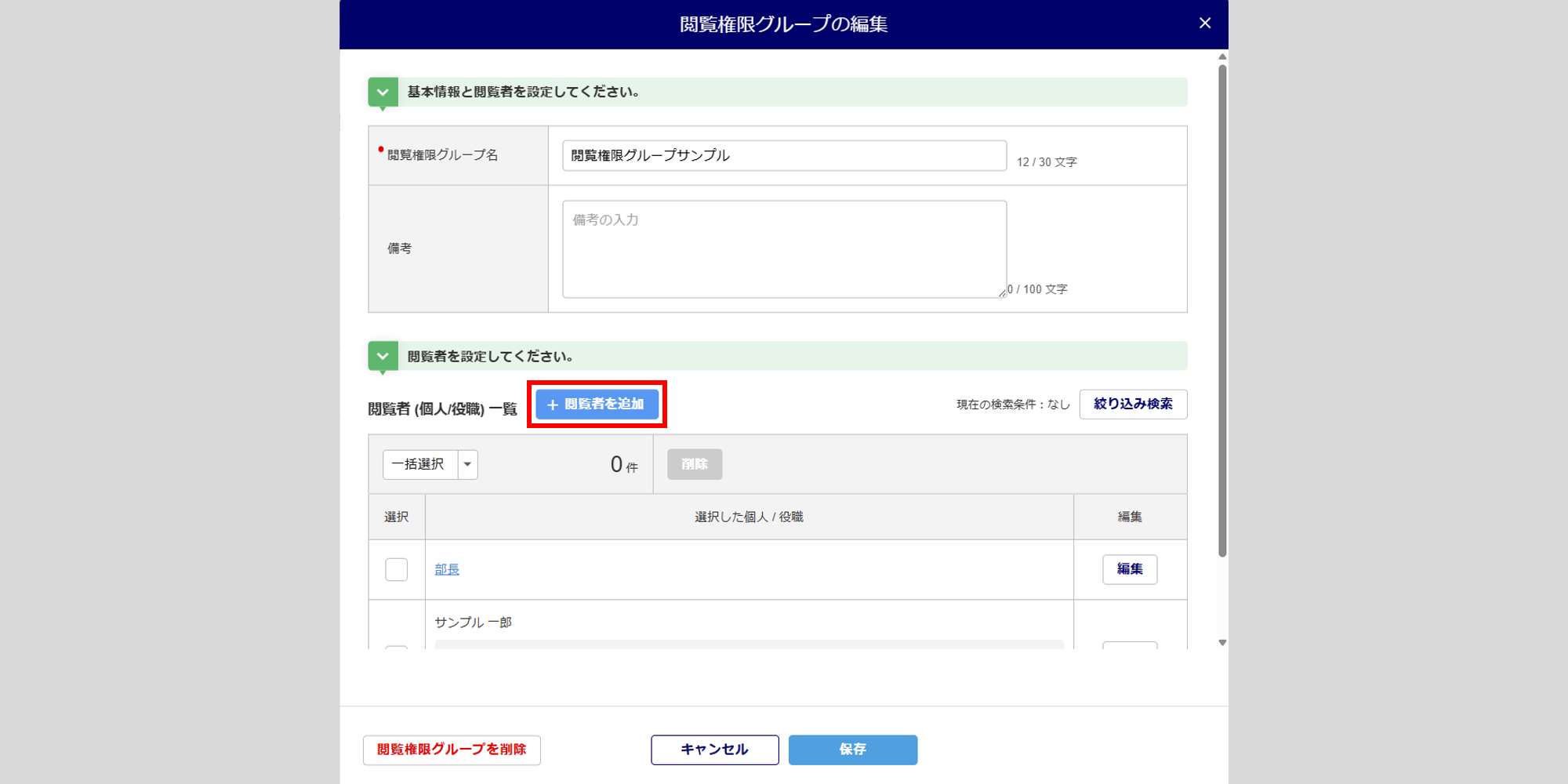Image resolution: width=1568 pixels, height=784 pixels.
Task: Click into the 備考 textarea
Action: tap(784, 249)
